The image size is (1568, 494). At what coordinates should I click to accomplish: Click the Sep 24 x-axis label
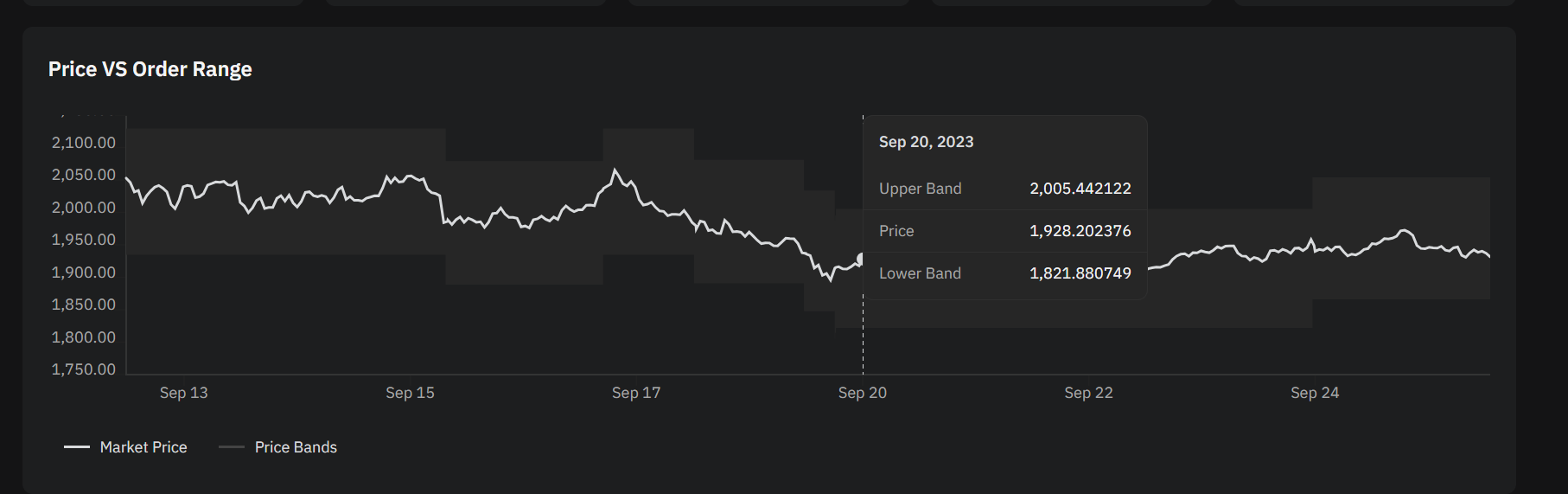[1315, 393]
